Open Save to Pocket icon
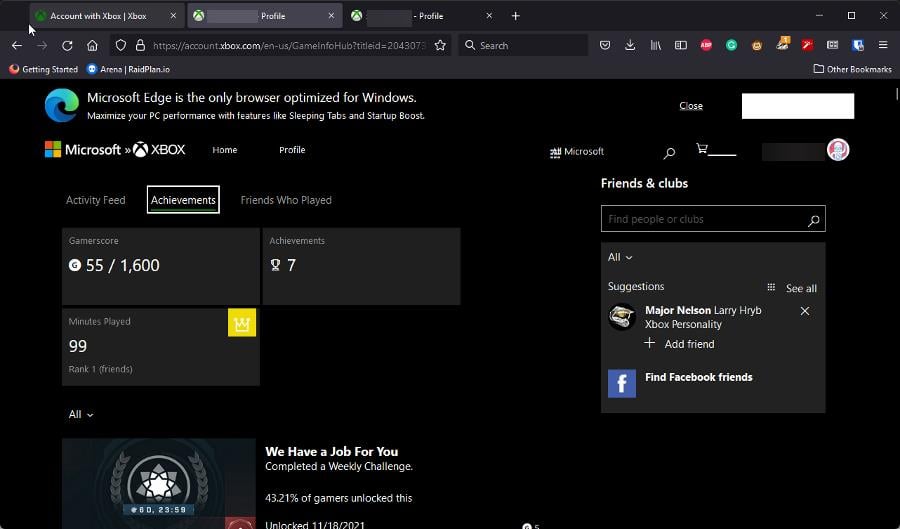The image size is (900, 529). pos(605,45)
